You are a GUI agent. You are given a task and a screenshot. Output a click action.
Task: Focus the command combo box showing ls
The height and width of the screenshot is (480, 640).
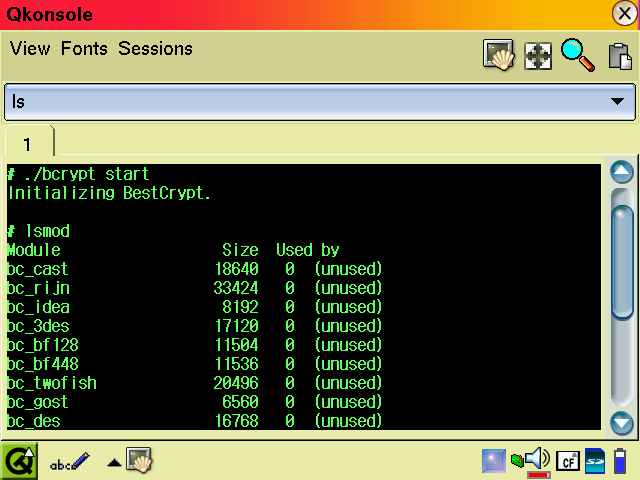click(320, 102)
